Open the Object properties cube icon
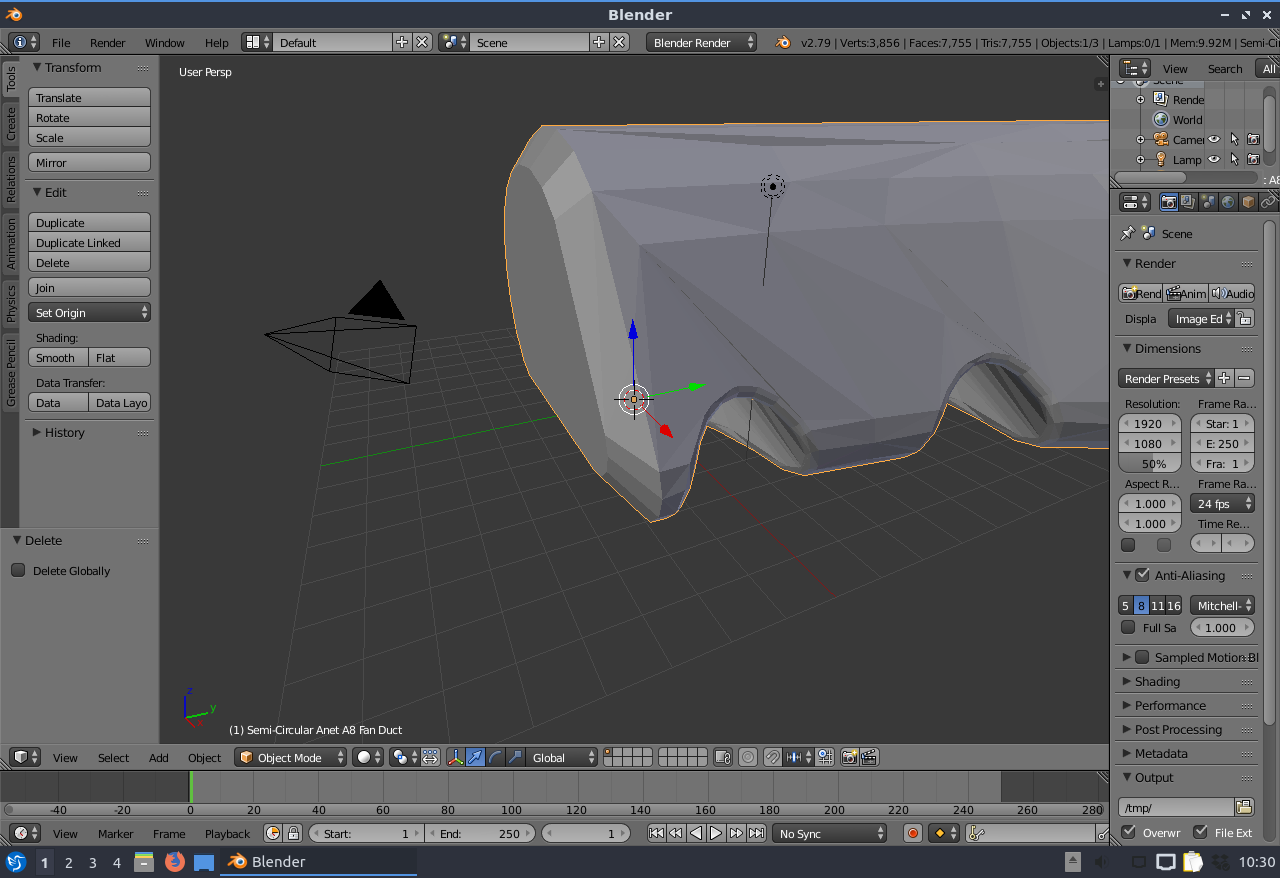 click(x=1248, y=202)
